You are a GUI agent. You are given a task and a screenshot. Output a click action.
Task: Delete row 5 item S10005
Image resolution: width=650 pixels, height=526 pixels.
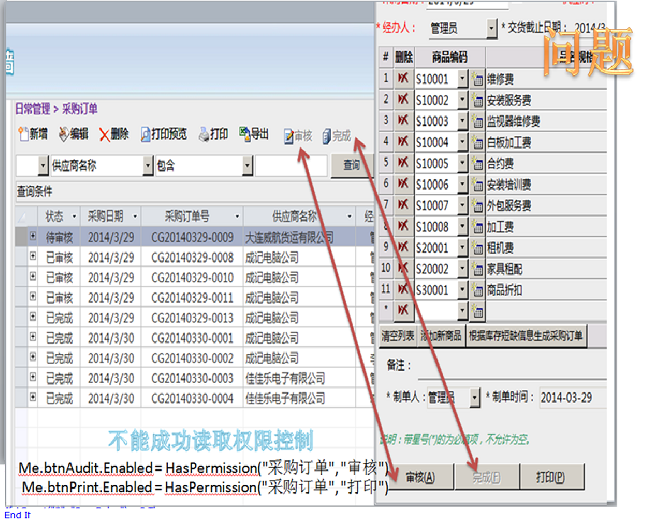click(x=403, y=163)
